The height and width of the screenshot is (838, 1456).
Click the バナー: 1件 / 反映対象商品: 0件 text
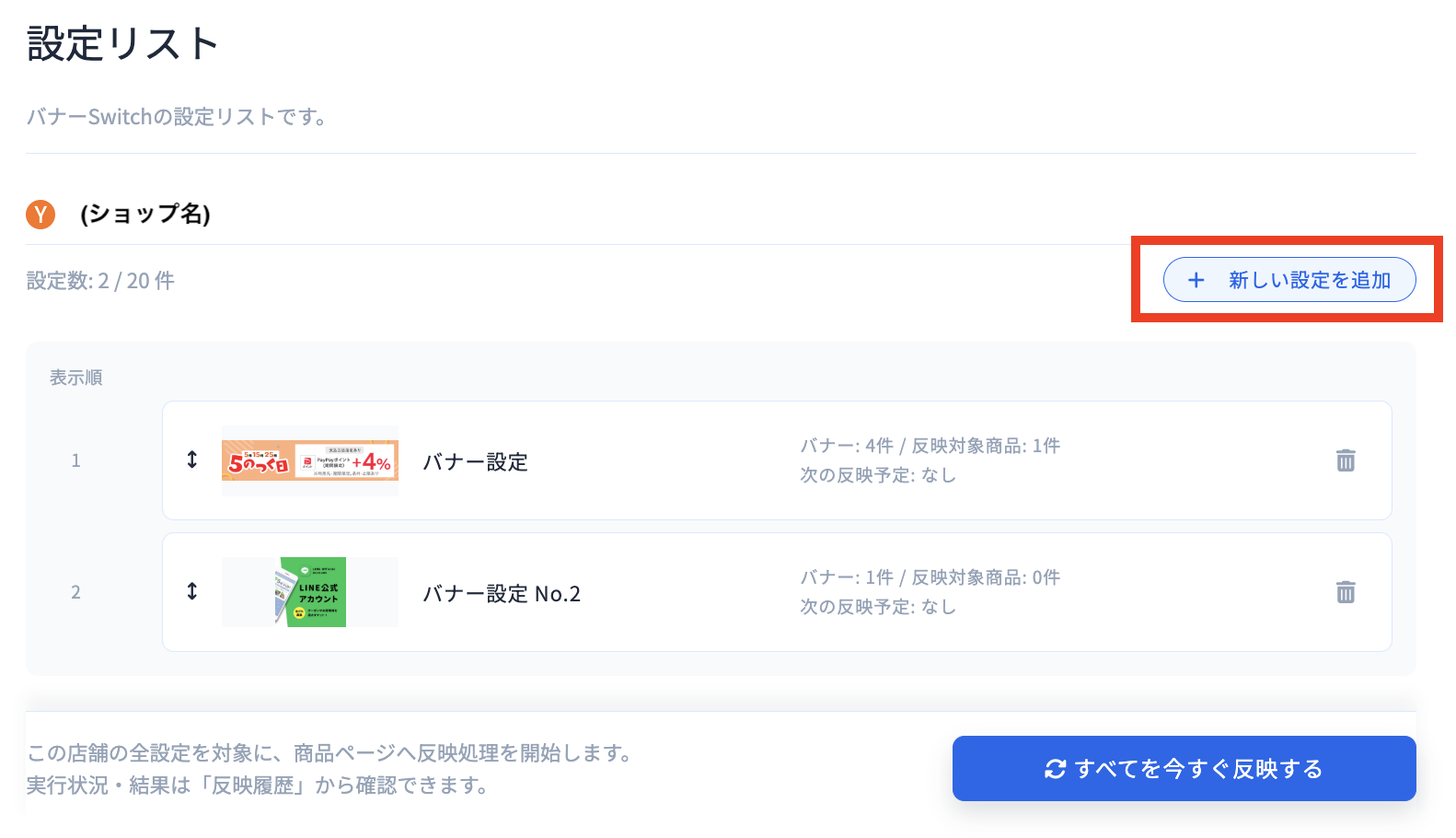pos(930,577)
